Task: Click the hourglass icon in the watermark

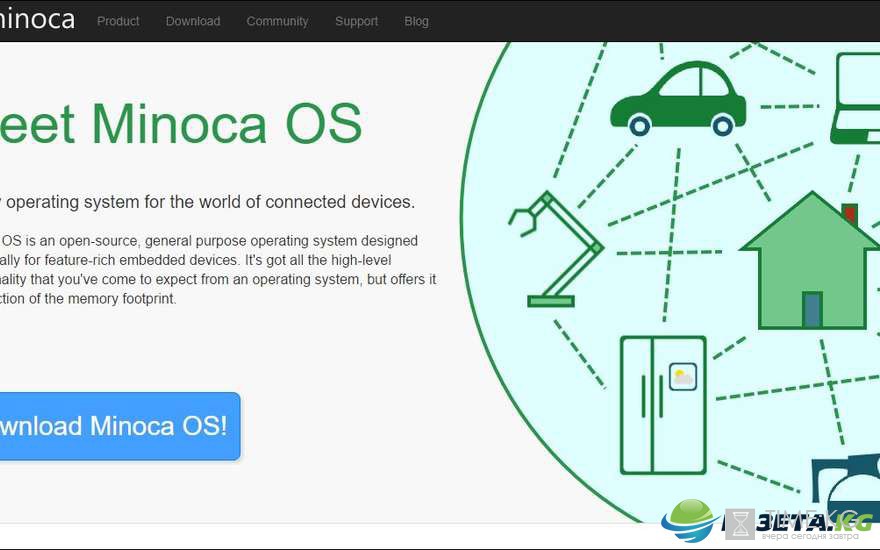Action: click(740, 525)
